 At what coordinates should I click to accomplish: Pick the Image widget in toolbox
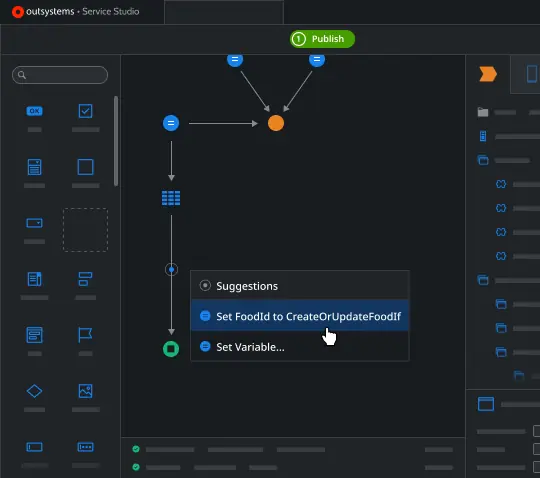85,391
